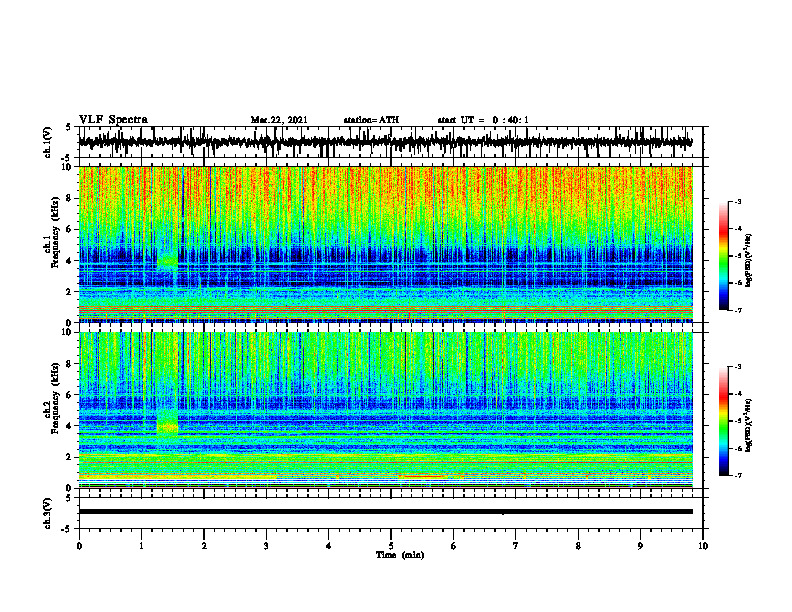Click time axis tick label "0"
This screenshot has height=612, width=792.
79,546
